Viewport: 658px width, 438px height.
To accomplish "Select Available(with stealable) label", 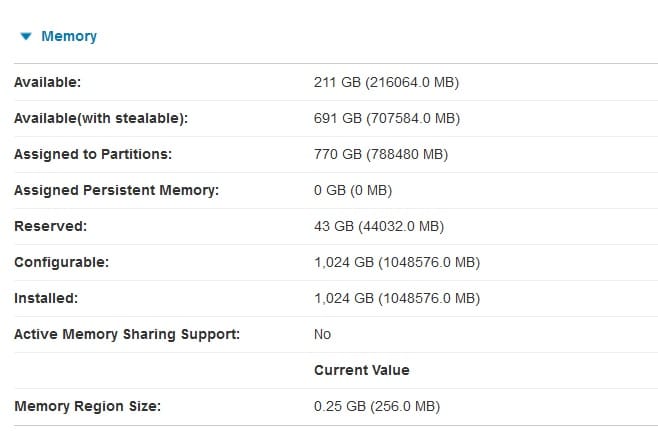I will 101,118.
